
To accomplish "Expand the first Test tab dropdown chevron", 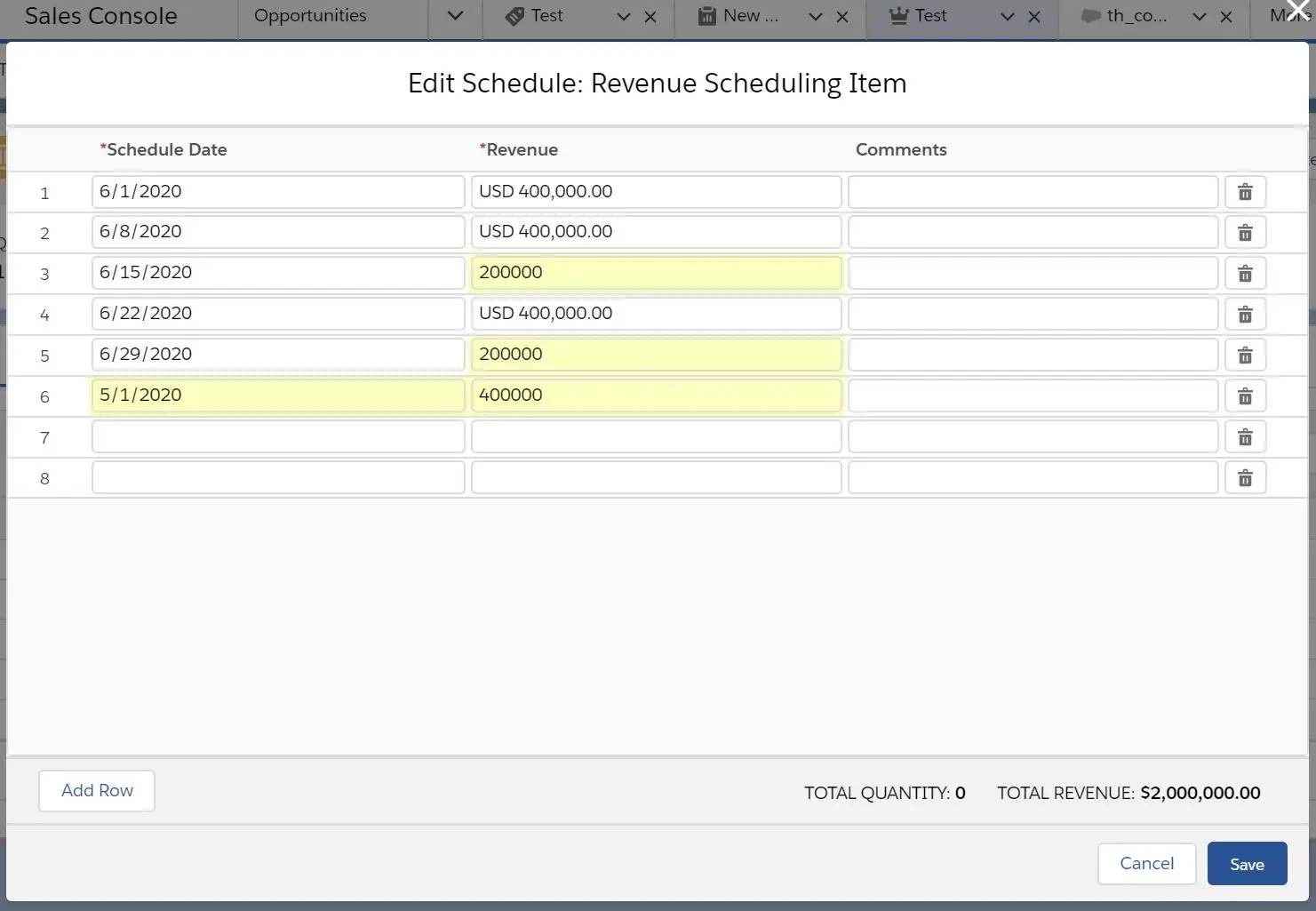I will (624, 17).
